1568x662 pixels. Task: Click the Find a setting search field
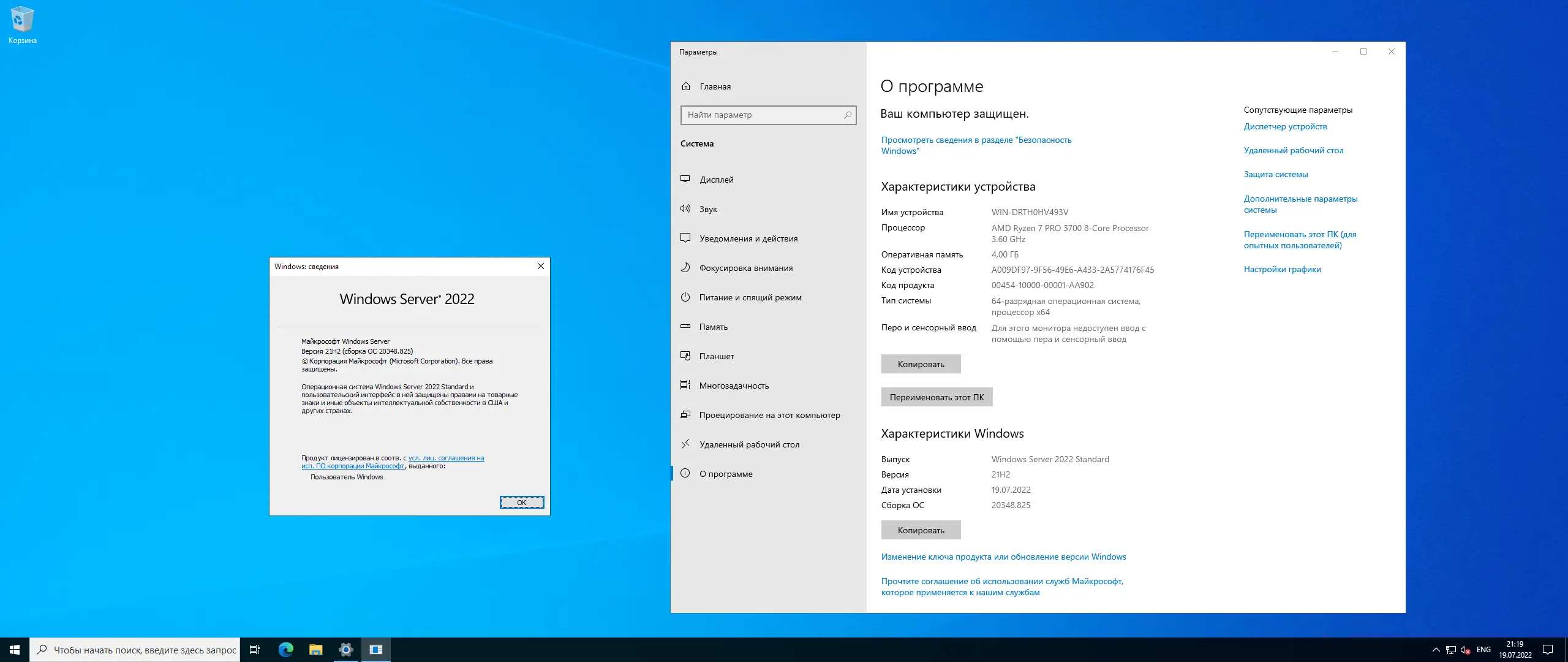763,115
